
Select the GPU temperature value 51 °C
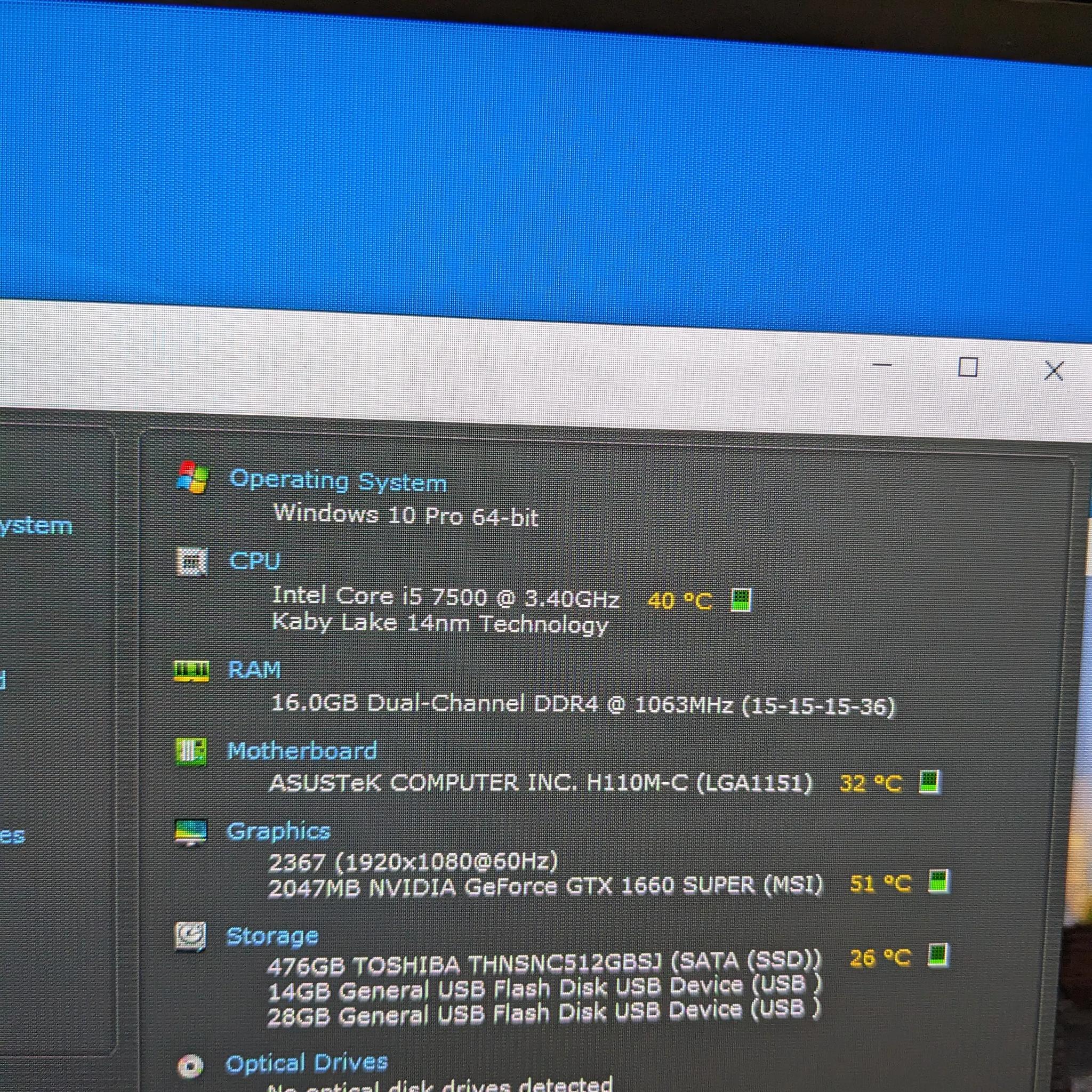(x=881, y=884)
